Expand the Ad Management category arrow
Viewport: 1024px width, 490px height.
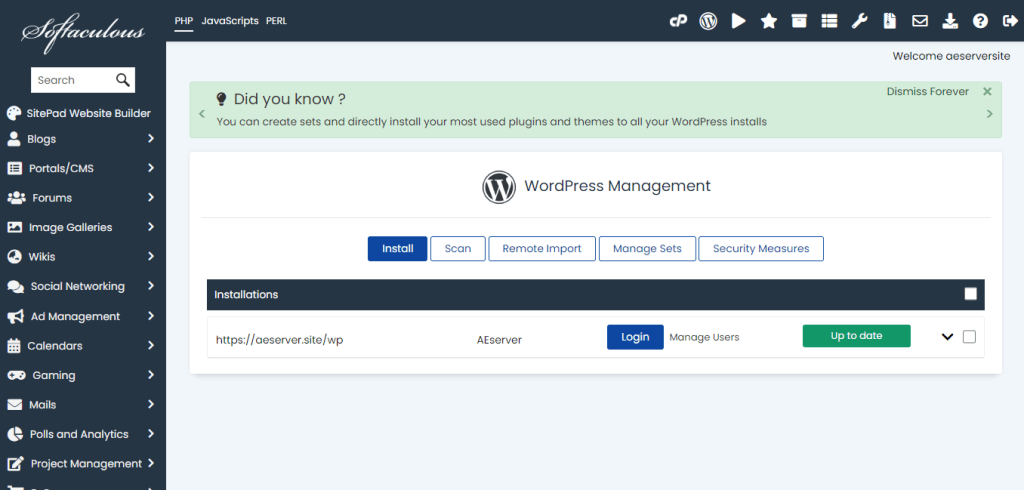click(x=151, y=316)
